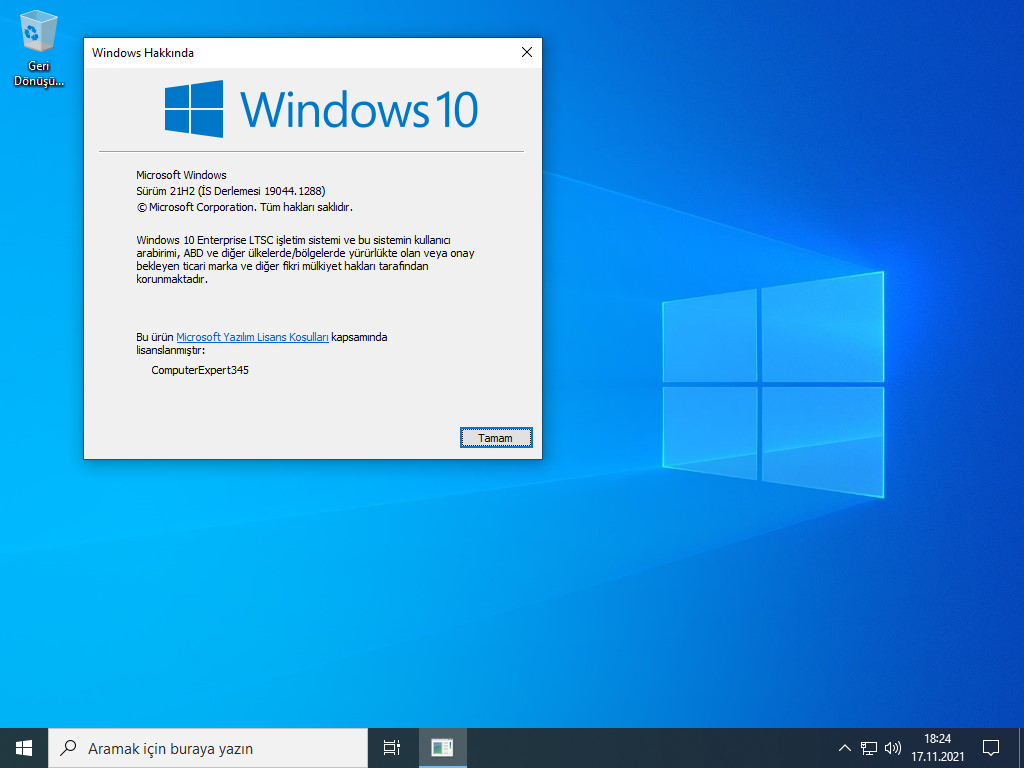
Task: Open the Microsoft Yazılım Lisans Koşulları link
Action: tap(252, 337)
